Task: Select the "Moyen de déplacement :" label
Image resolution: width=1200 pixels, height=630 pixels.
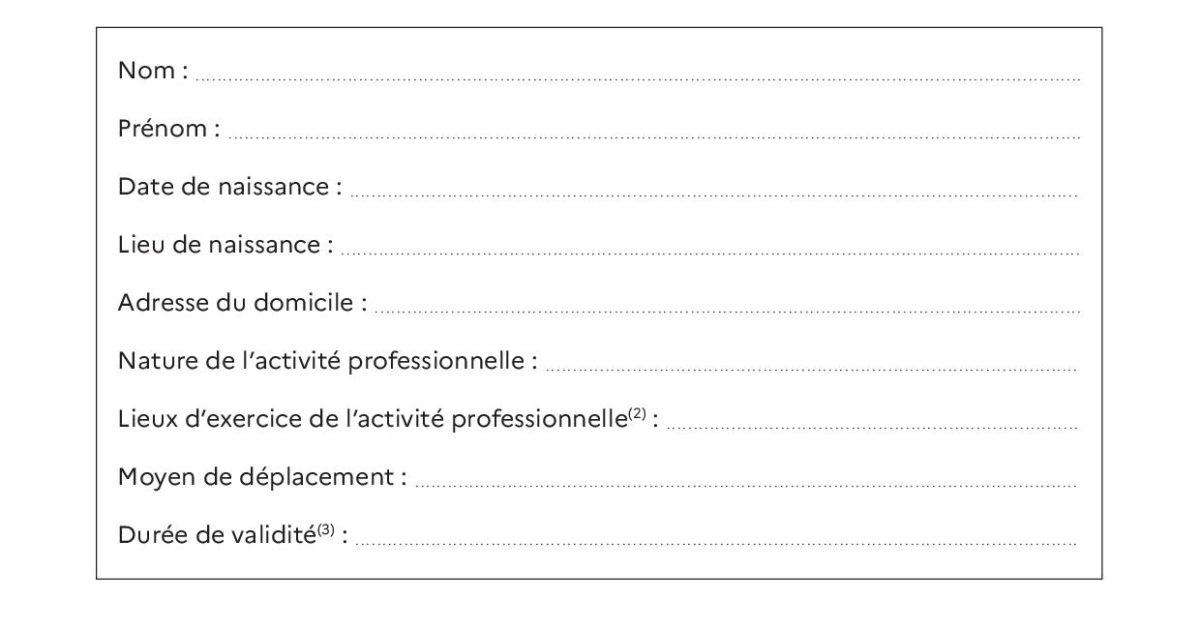Action: pos(263,478)
